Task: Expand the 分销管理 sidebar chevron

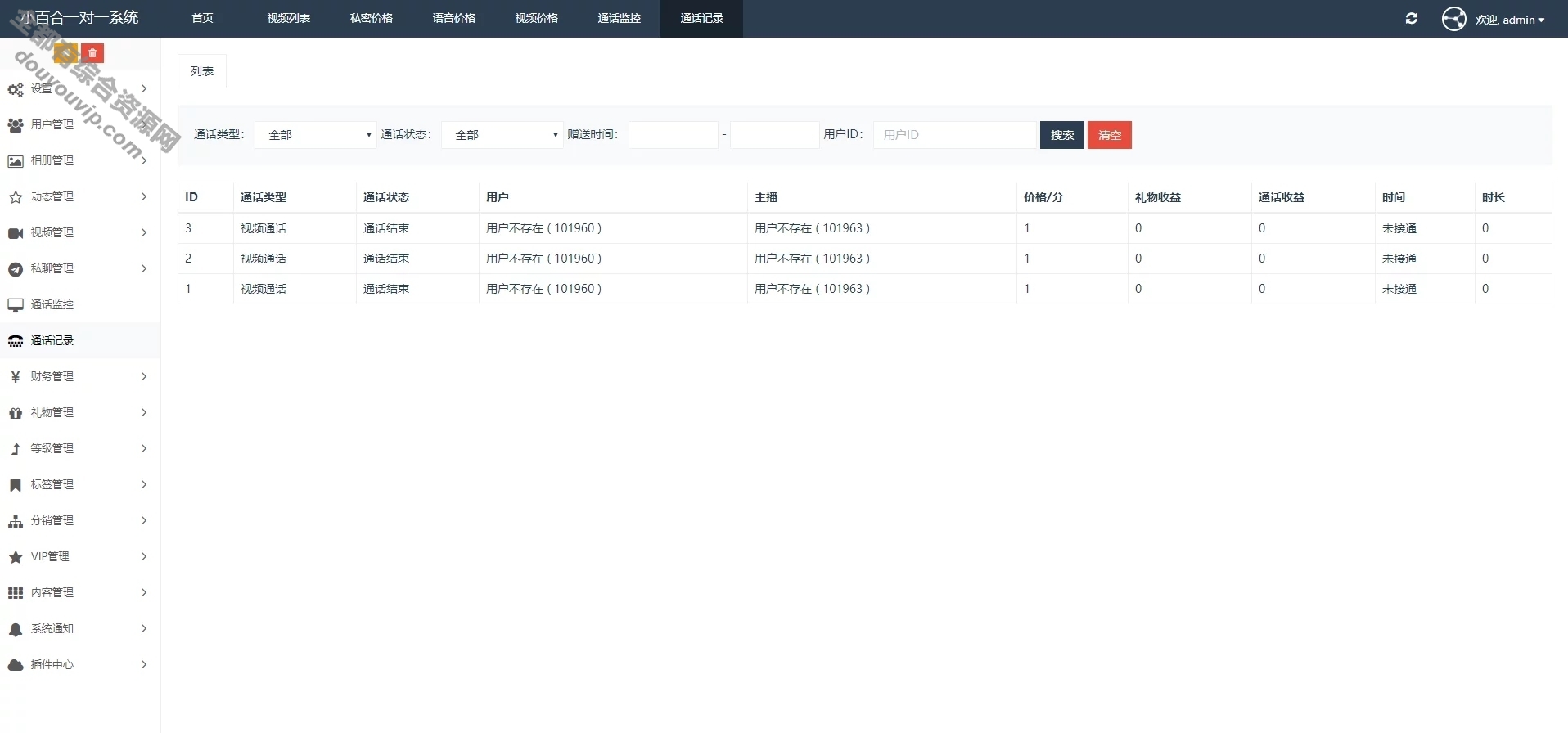Action: (144, 520)
